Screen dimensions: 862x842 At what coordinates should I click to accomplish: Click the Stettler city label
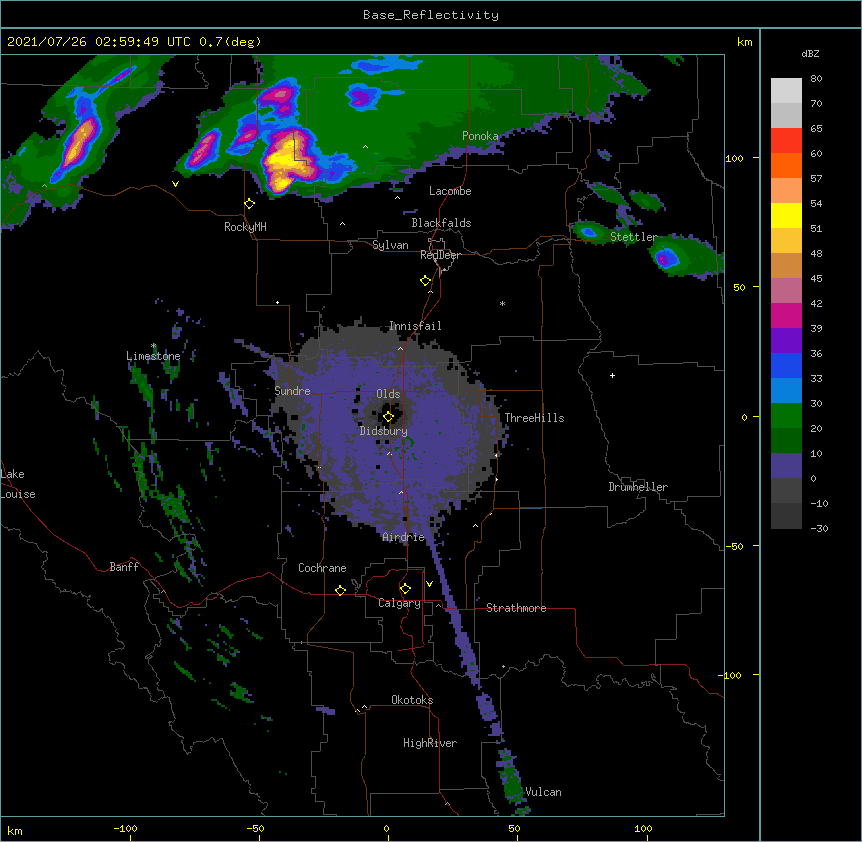click(634, 237)
